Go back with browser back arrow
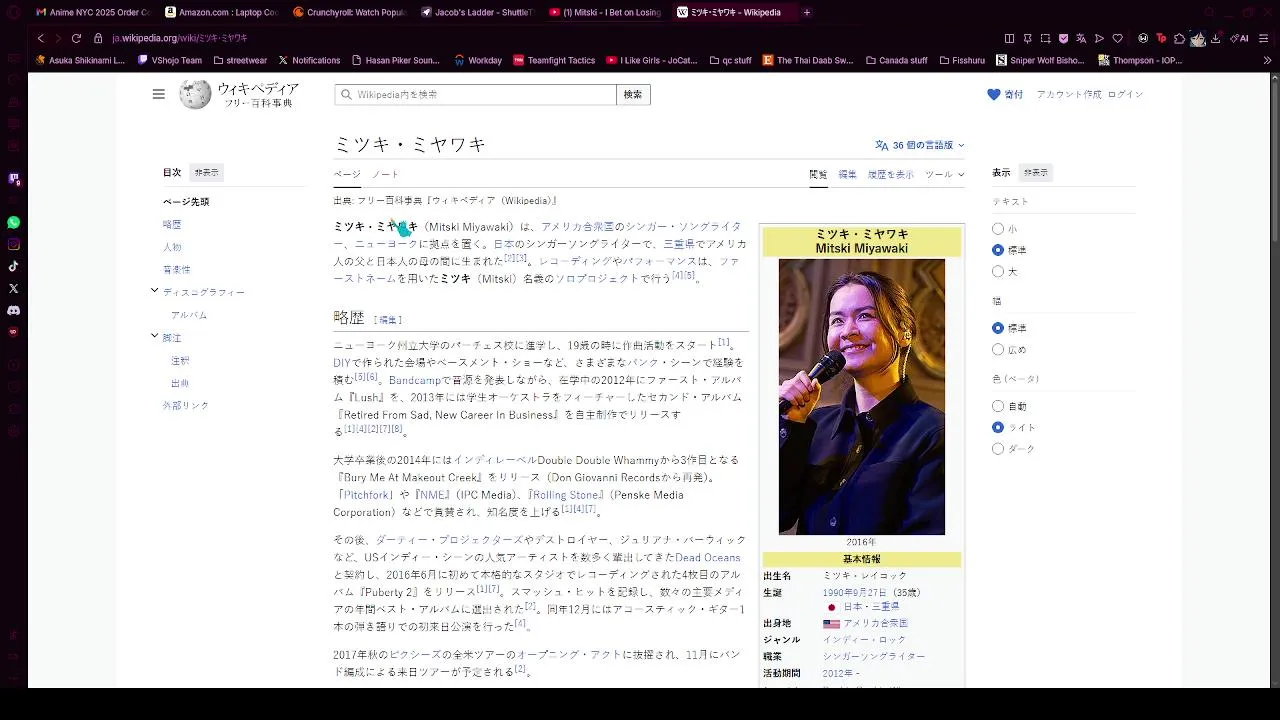1280x720 pixels. (x=40, y=38)
